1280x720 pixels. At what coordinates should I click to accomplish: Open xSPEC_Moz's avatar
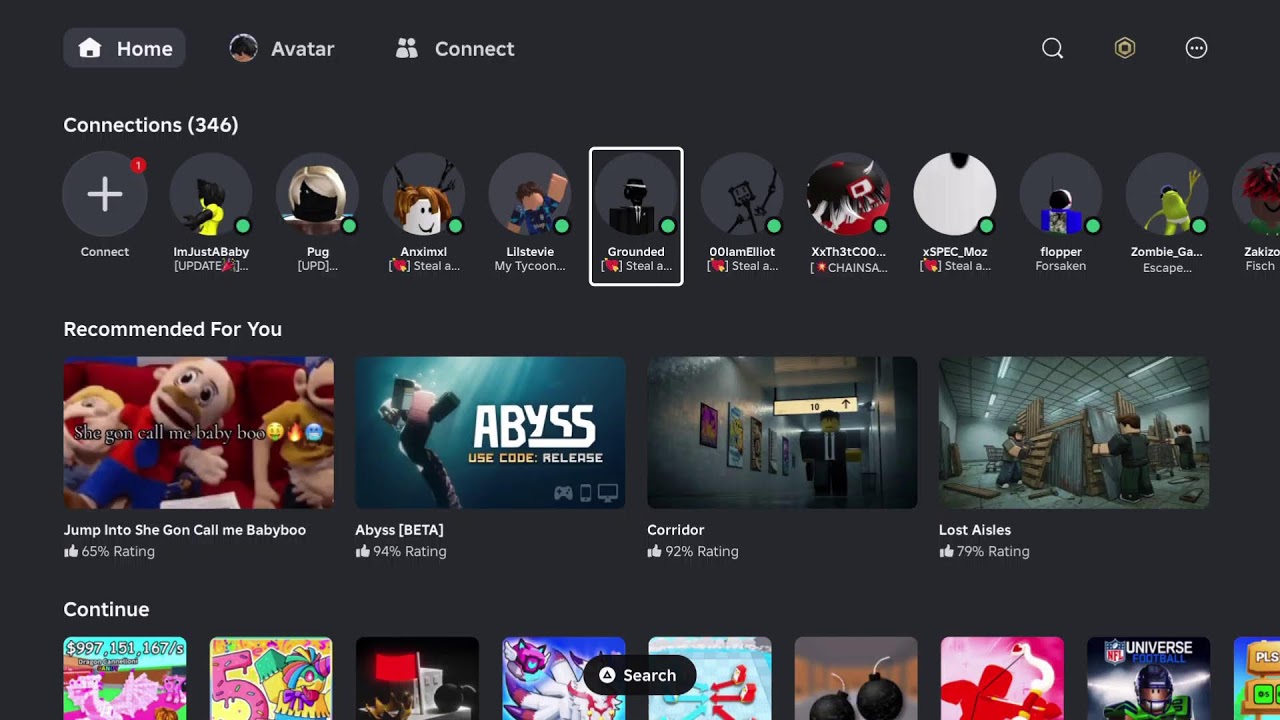click(955, 194)
